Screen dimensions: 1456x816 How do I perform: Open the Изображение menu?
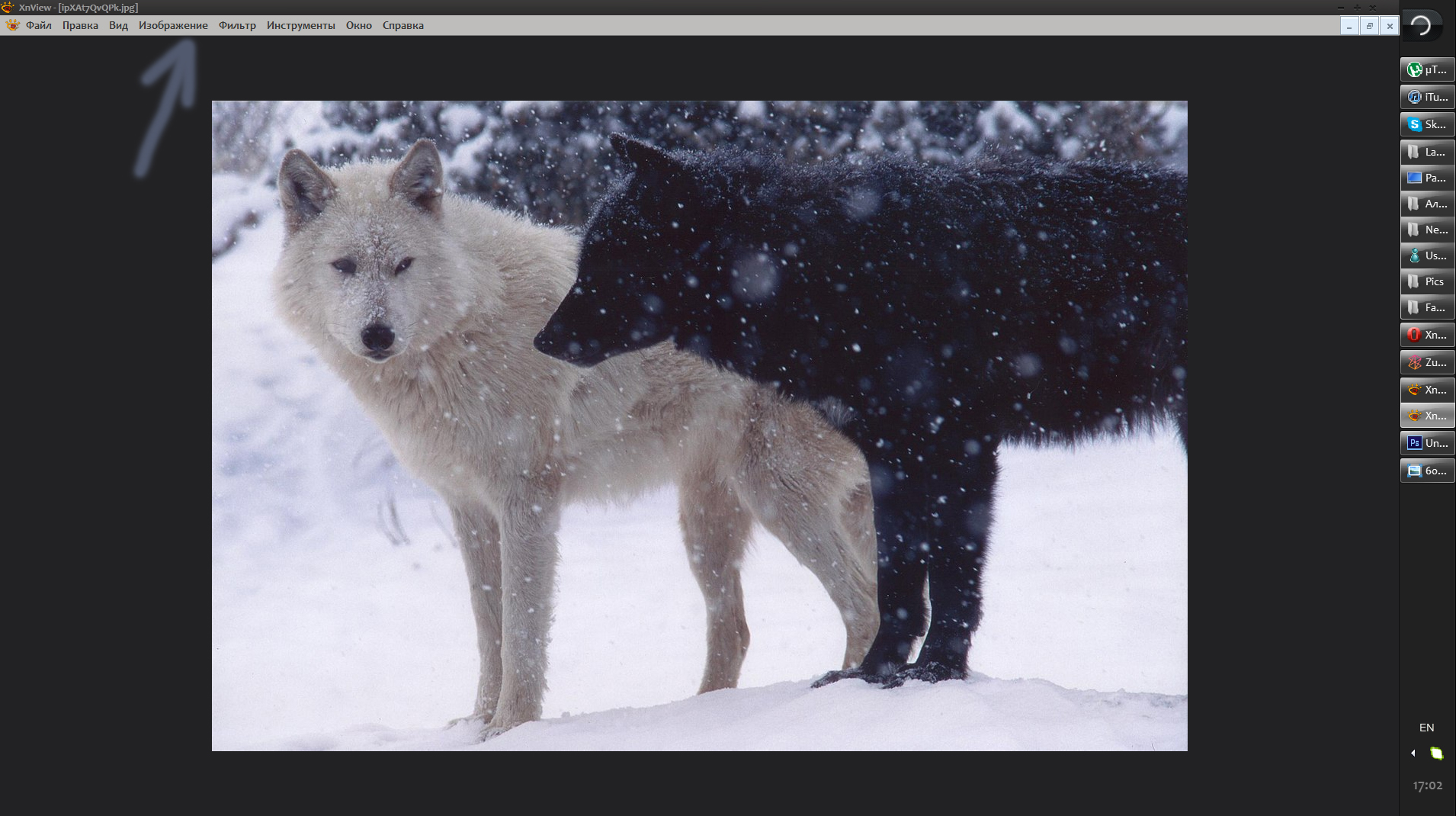[173, 25]
